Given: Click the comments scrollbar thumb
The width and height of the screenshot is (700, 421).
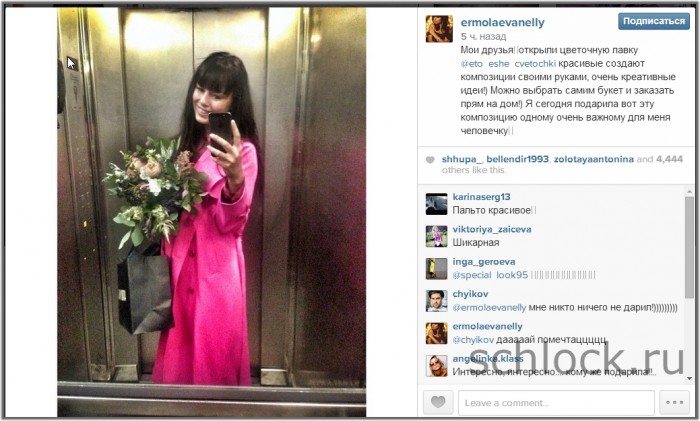Looking at the screenshot, I should click(689, 247).
